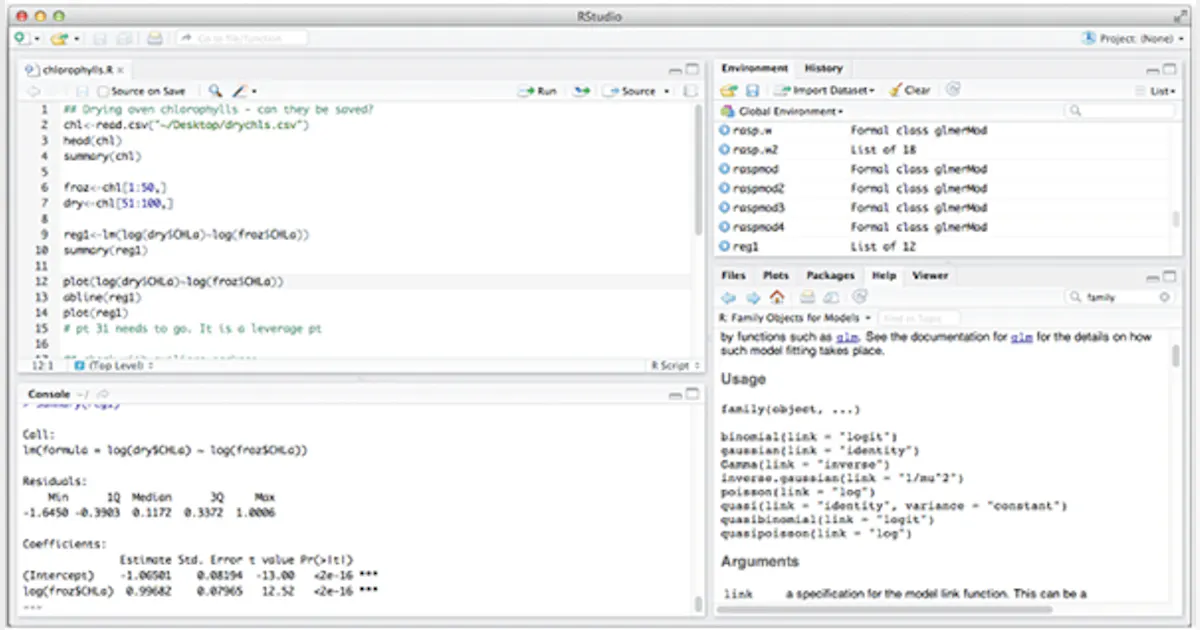This screenshot has height=630, width=1200.
Task: Click the second glm link in Help text
Action: (1021, 338)
